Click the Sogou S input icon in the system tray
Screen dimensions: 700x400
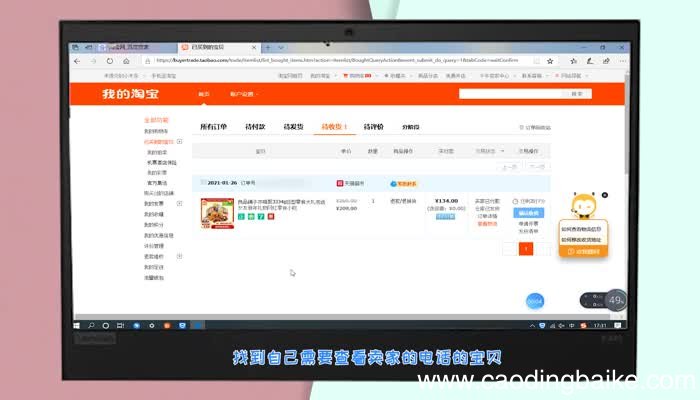tap(583, 326)
